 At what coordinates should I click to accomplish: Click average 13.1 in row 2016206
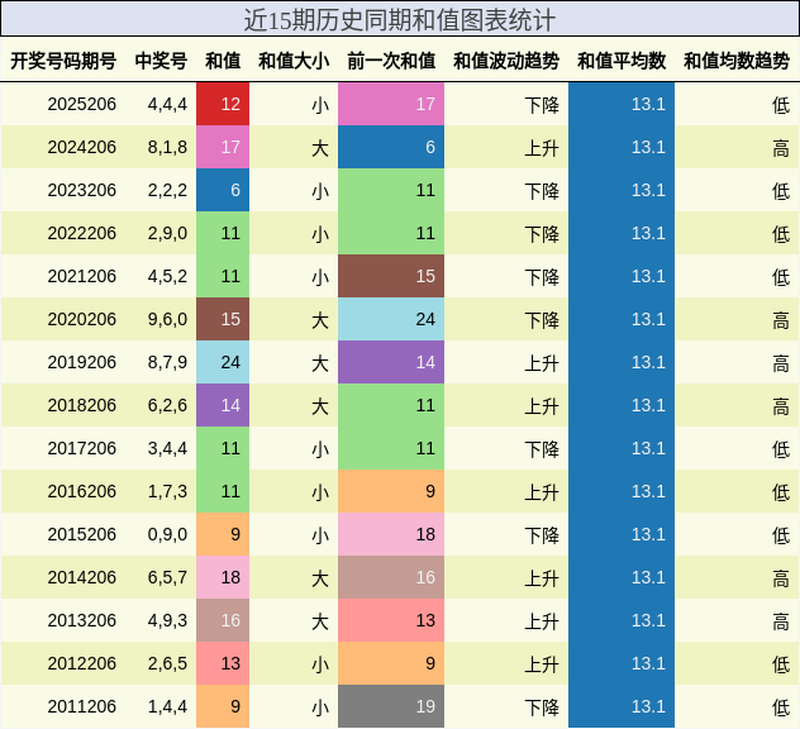pos(621,491)
